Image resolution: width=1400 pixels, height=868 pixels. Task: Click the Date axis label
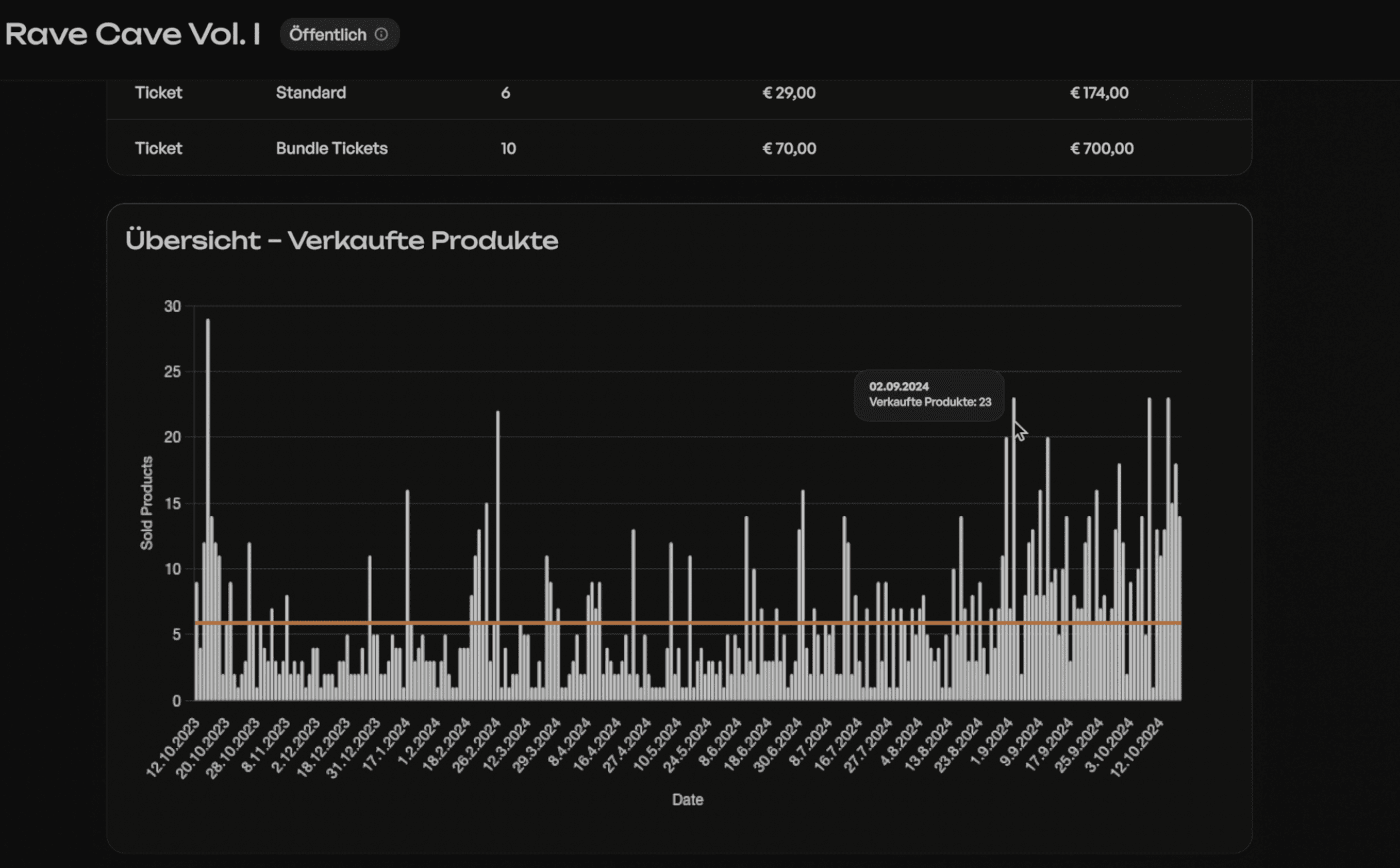coord(687,799)
